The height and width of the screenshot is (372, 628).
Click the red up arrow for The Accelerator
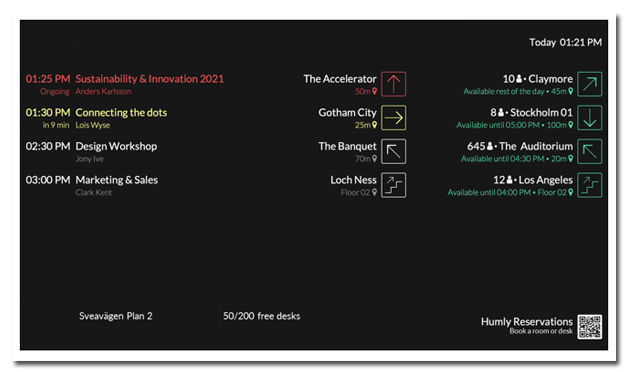tap(393, 84)
